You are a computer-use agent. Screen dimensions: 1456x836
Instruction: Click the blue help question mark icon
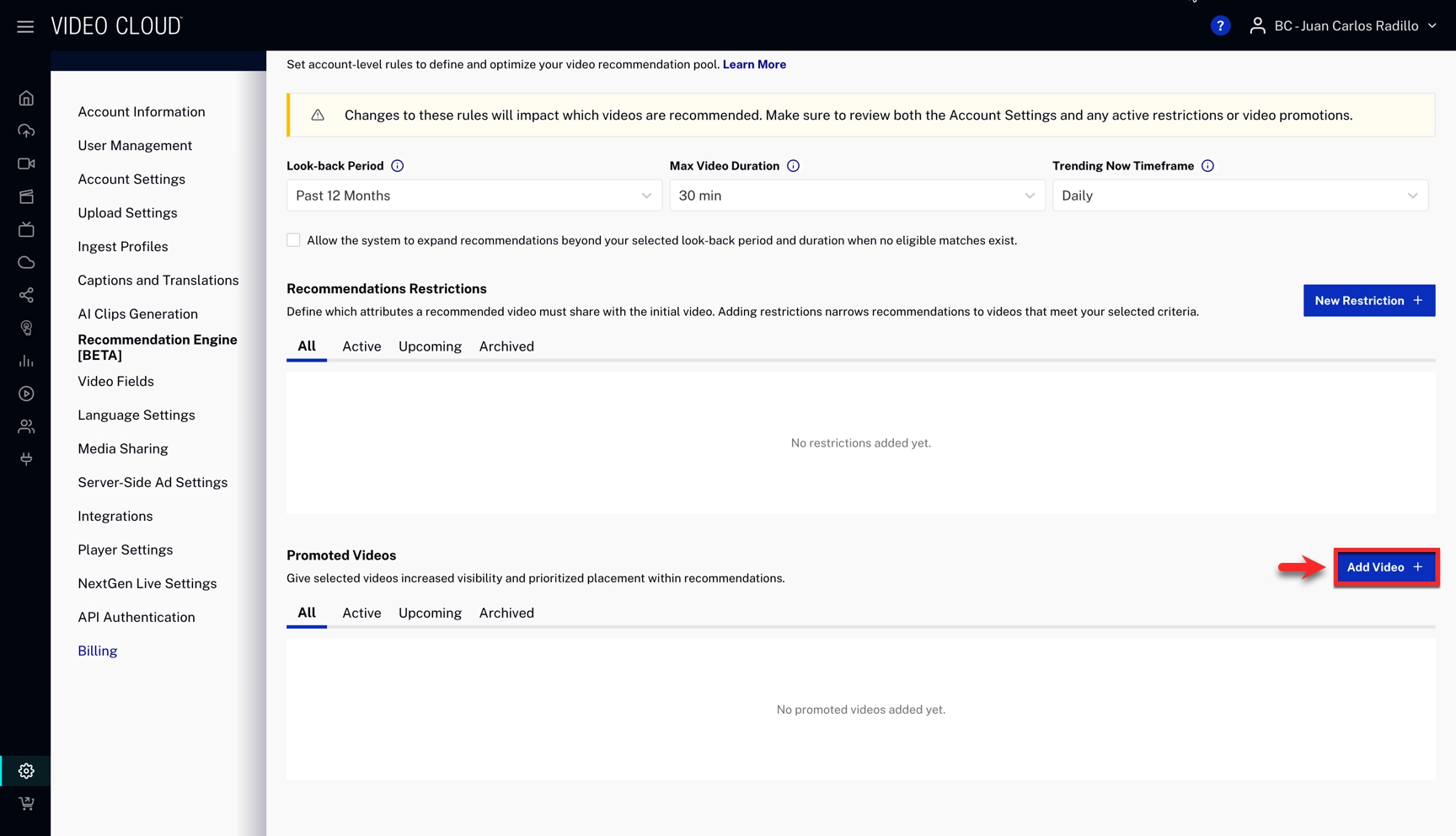click(1219, 26)
